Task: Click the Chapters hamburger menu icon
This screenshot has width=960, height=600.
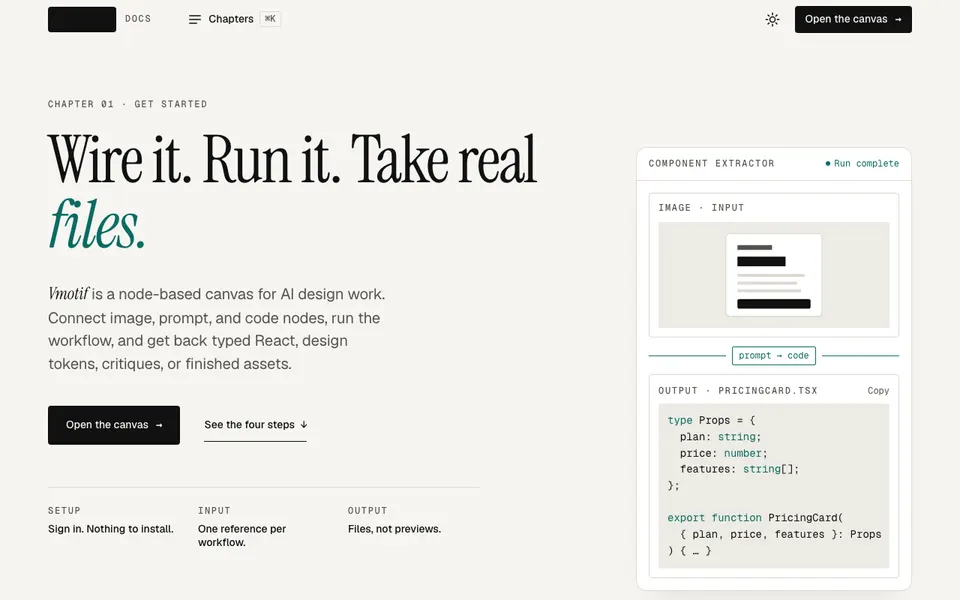Action: [x=195, y=20]
